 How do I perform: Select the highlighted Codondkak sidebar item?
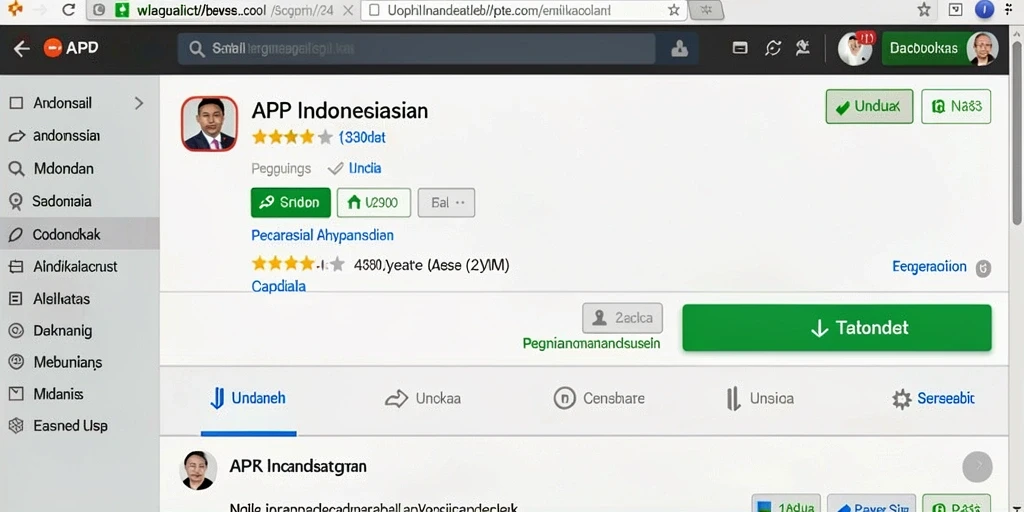tap(79, 234)
